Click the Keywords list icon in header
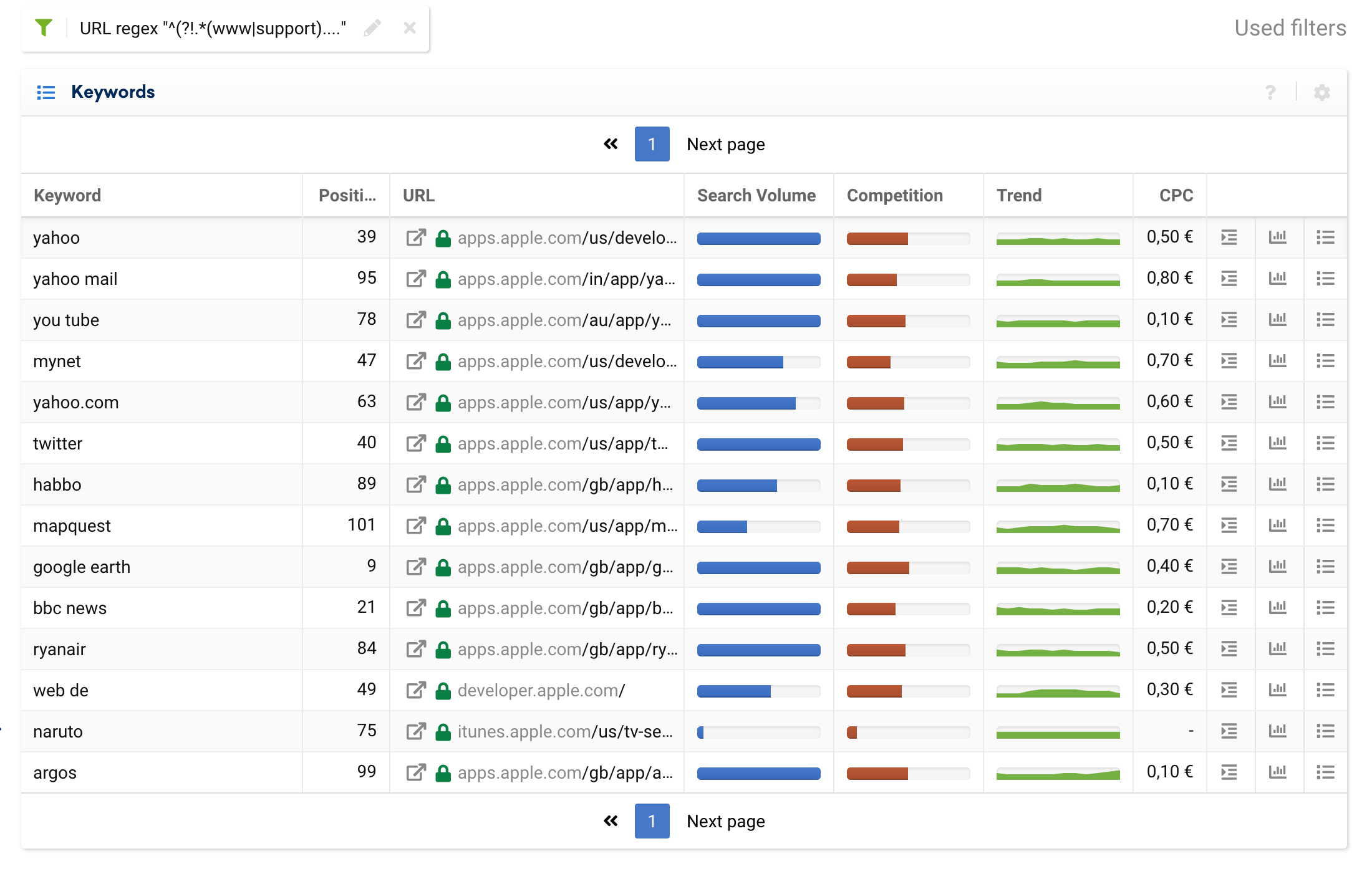The height and width of the screenshot is (879, 1372). coord(46,92)
